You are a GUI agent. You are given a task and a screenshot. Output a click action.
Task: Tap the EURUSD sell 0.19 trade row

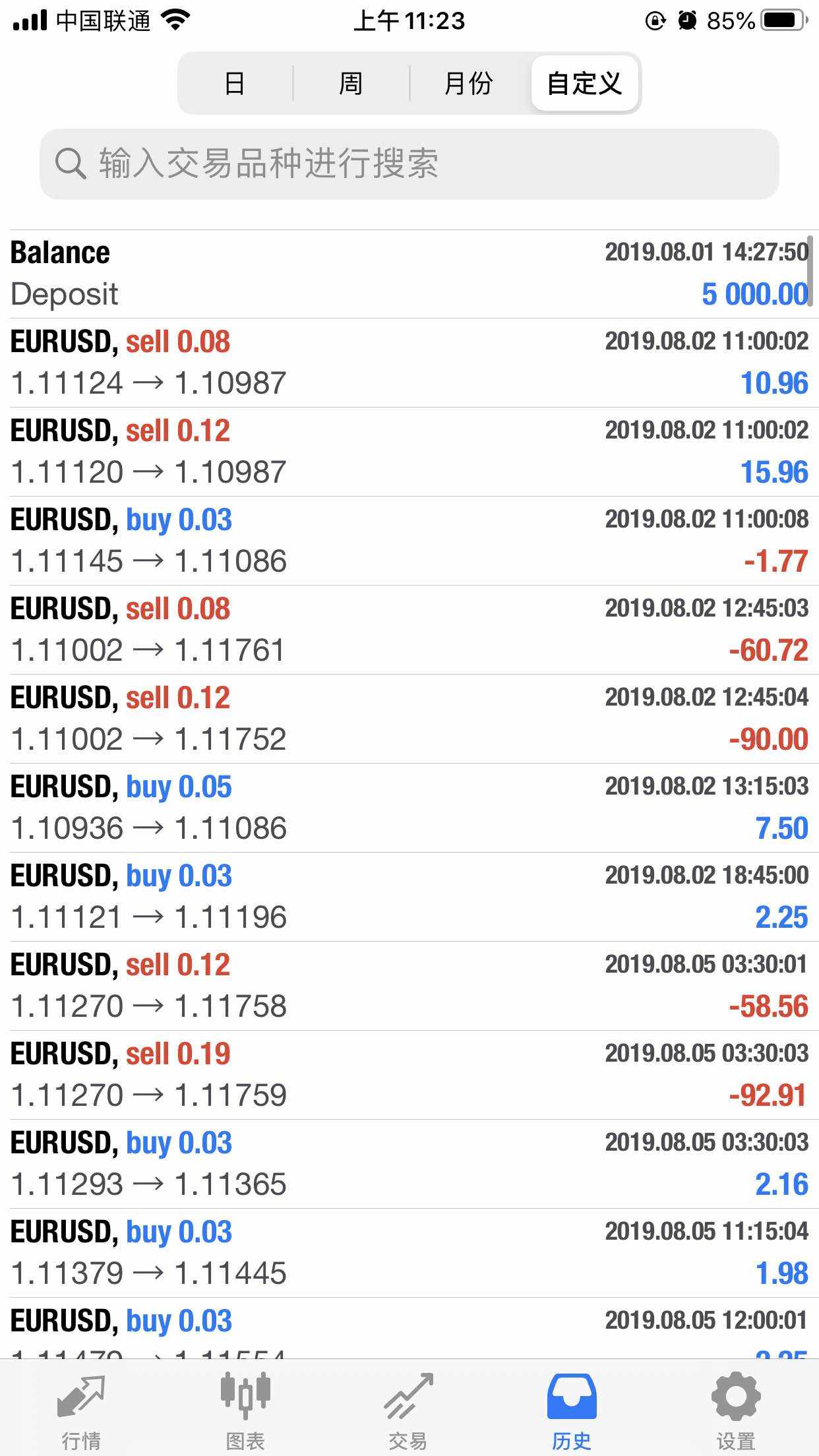(409, 1075)
